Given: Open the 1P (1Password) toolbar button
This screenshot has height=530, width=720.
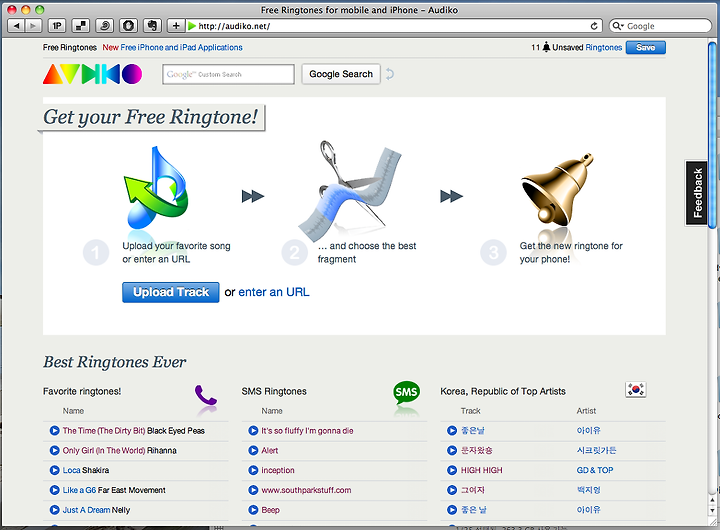Looking at the screenshot, I should (x=57, y=26).
